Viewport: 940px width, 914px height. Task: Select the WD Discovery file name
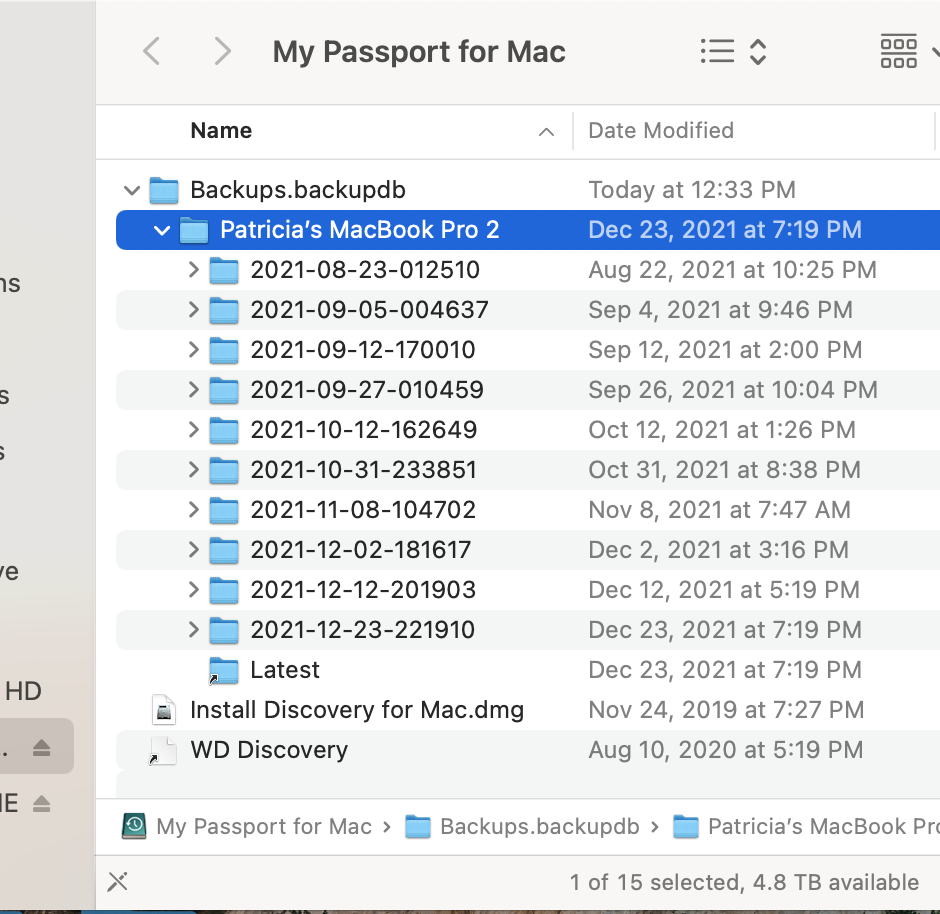(x=269, y=750)
